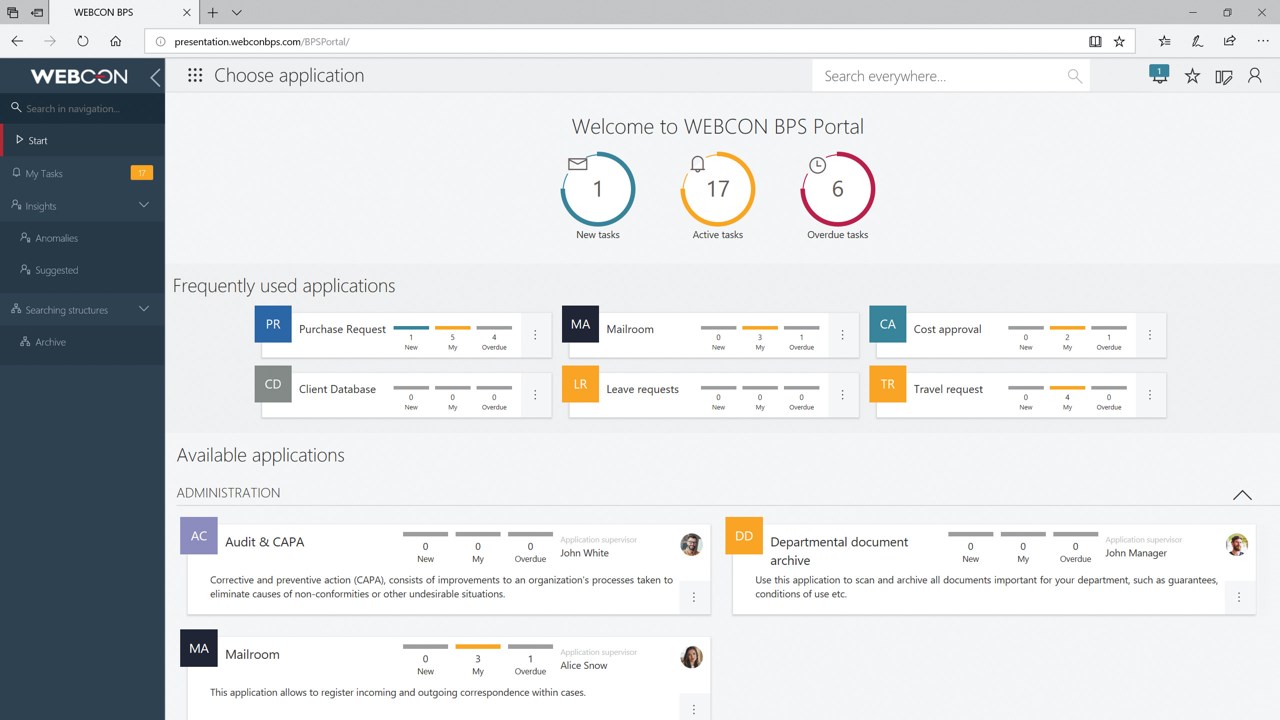Click the browser back arrow
This screenshot has width=1280, height=720.
pyautogui.click(x=17, y=41)
